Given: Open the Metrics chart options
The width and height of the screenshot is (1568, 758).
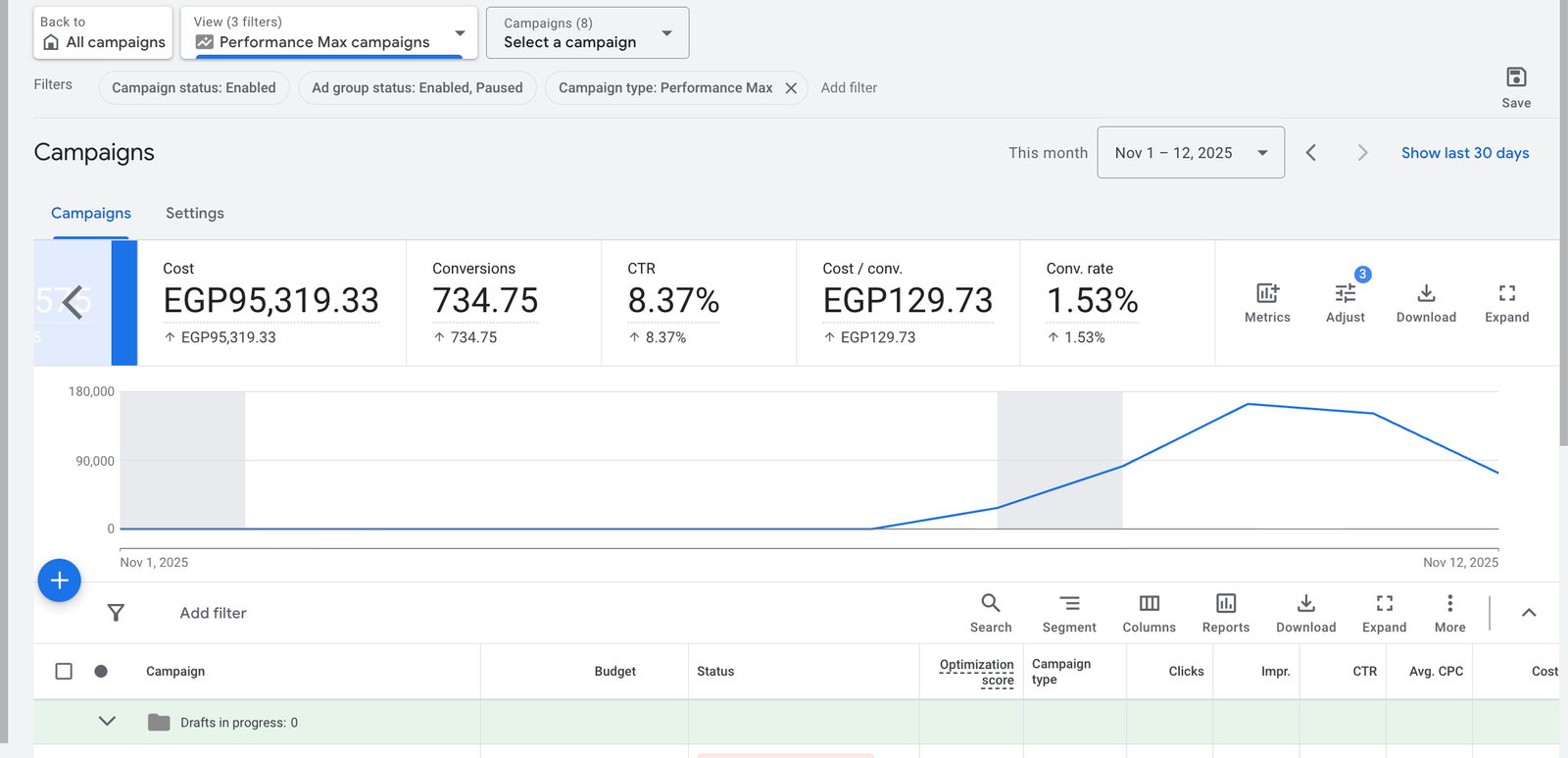Looking at the screenshot, I should click(1267, 293).
